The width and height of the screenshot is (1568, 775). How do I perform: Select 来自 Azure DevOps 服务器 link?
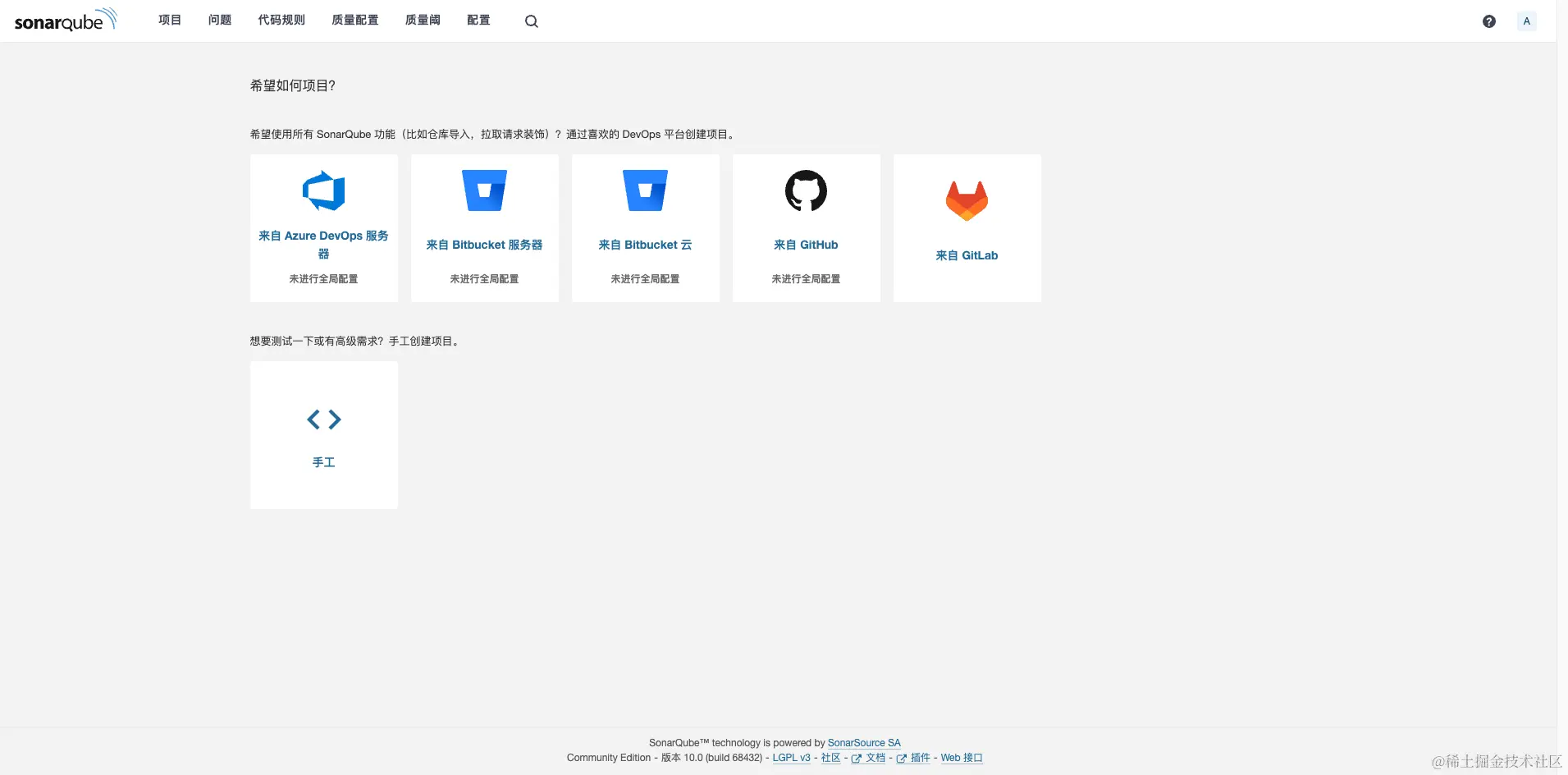coord(324,245)
